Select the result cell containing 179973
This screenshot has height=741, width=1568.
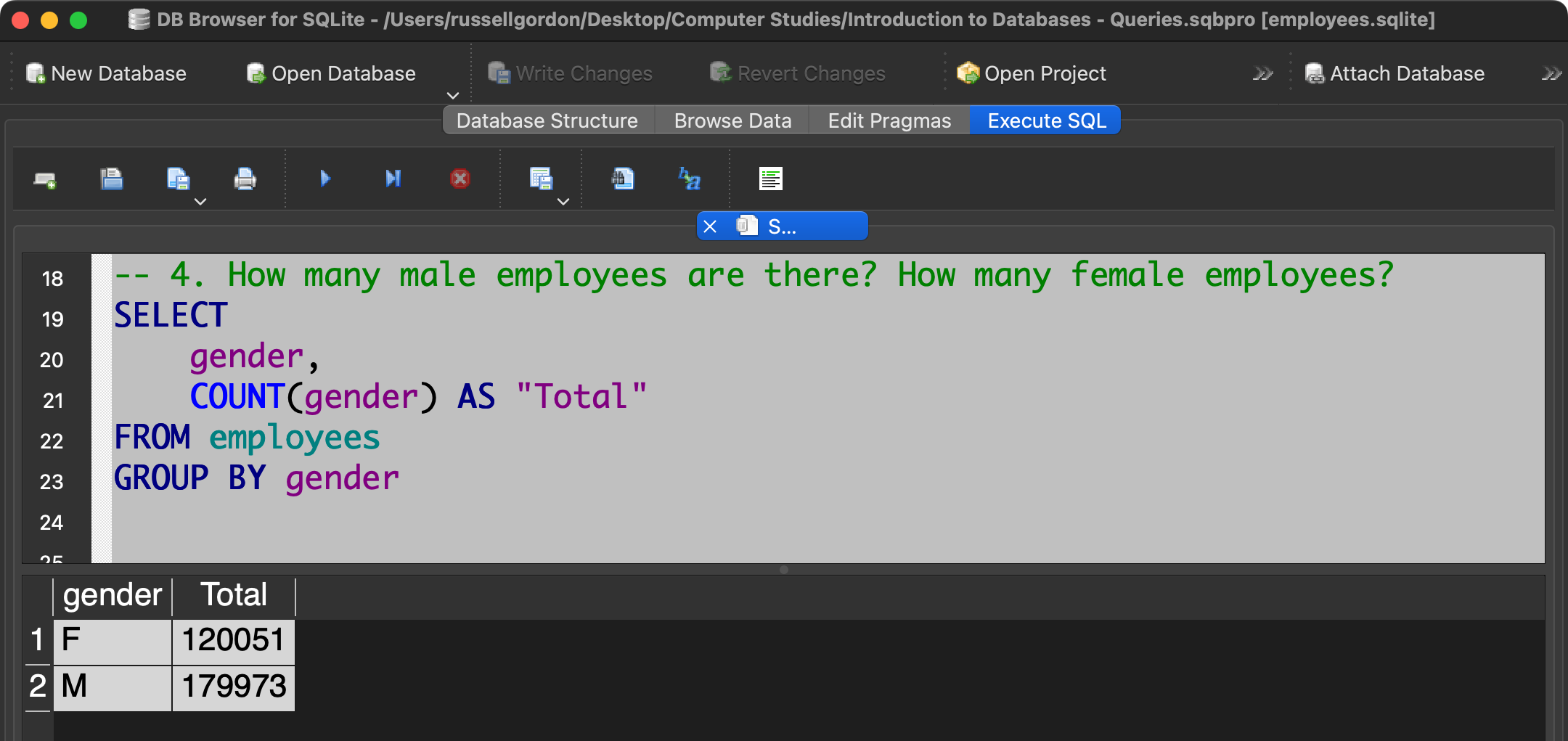(x=233, y=687)
